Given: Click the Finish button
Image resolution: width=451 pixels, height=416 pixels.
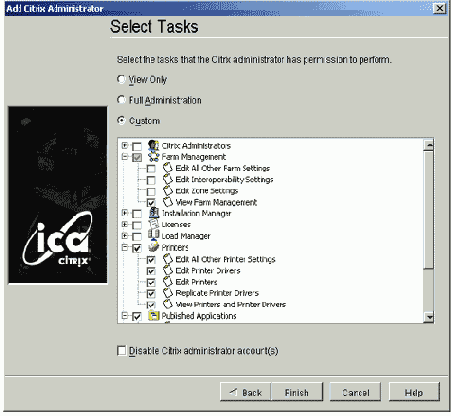Looking at the screenshot, I should pos(297,392).
